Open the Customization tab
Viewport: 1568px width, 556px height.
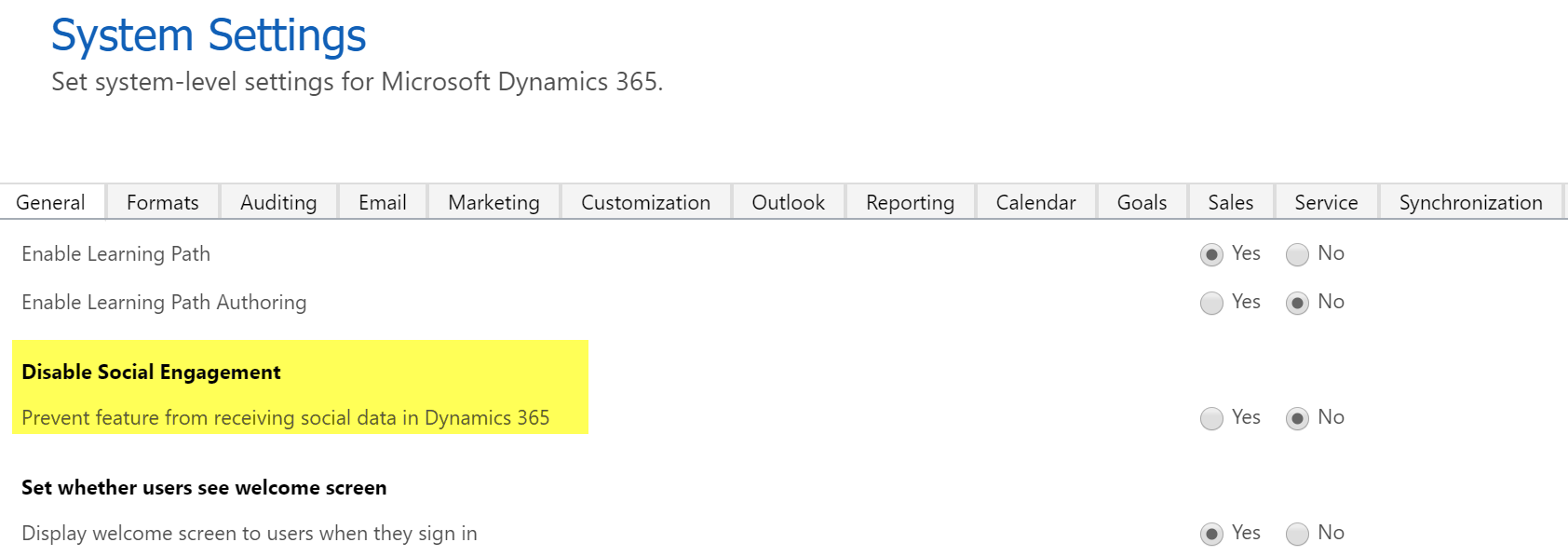click(x=645, y=202)
